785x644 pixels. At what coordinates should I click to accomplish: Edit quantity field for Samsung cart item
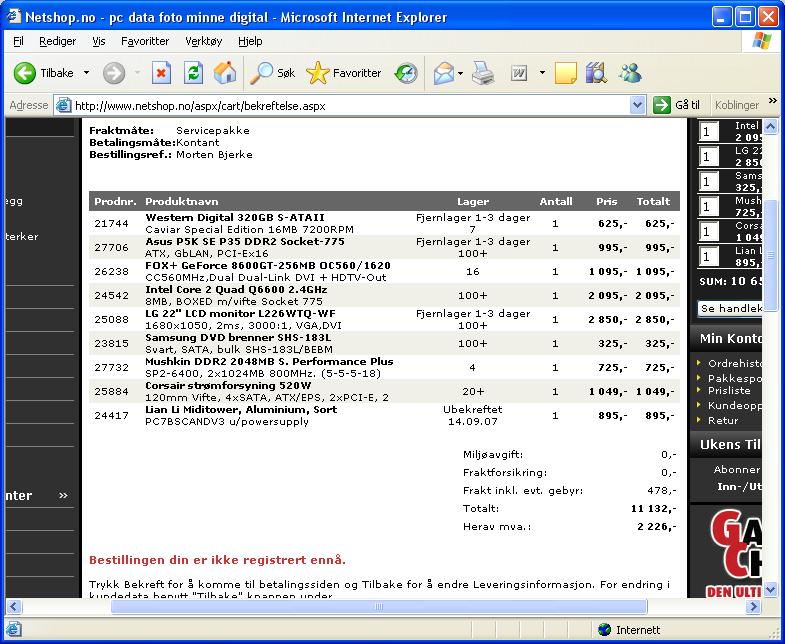point(708,181)
